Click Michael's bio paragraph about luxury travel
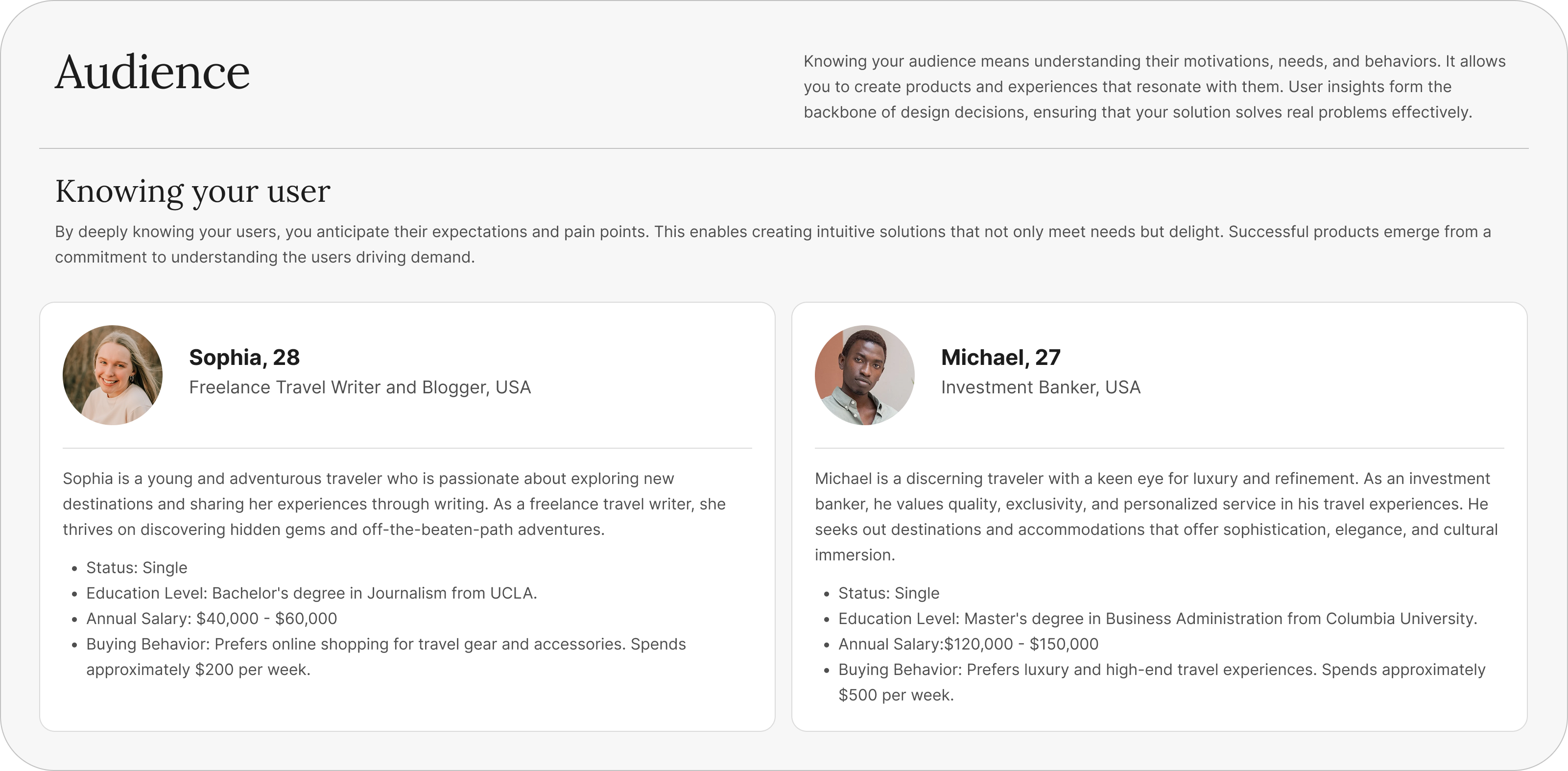 1156,517
